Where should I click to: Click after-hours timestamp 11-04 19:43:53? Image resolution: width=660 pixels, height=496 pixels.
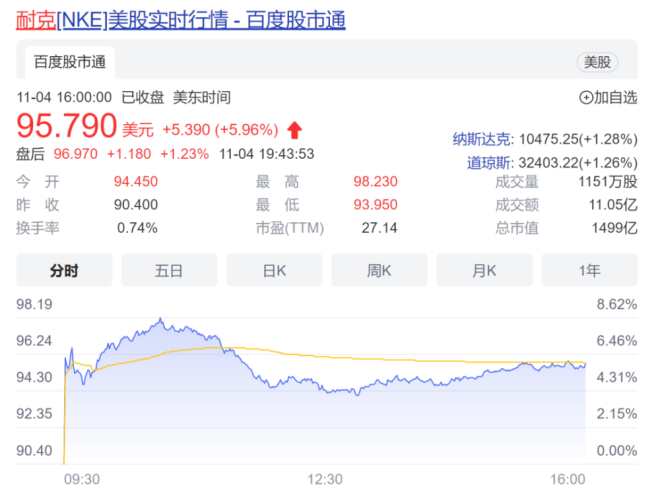click(x=266, y=154)
